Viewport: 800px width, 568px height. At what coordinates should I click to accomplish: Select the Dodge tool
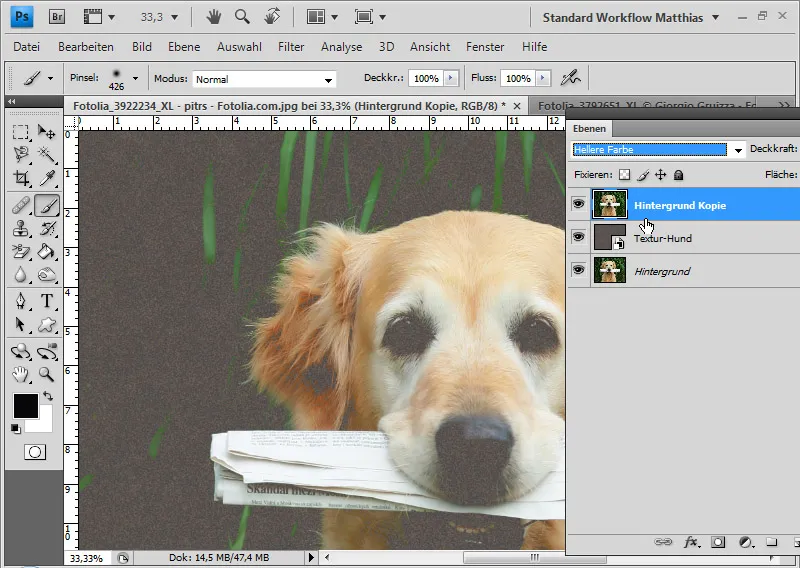pyautogui.click(x=47, y=275)
